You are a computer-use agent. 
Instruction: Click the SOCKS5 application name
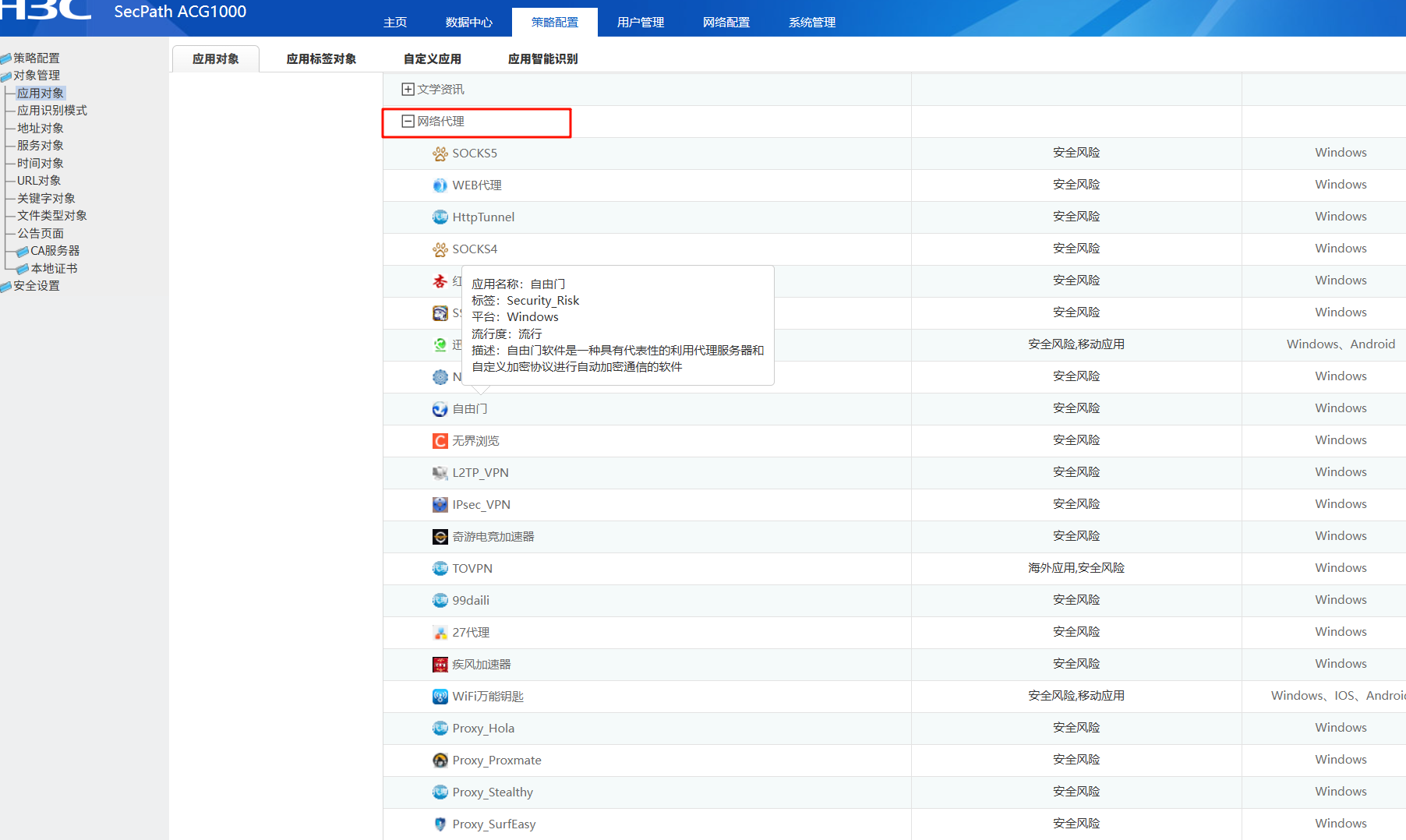pos(475,154)
